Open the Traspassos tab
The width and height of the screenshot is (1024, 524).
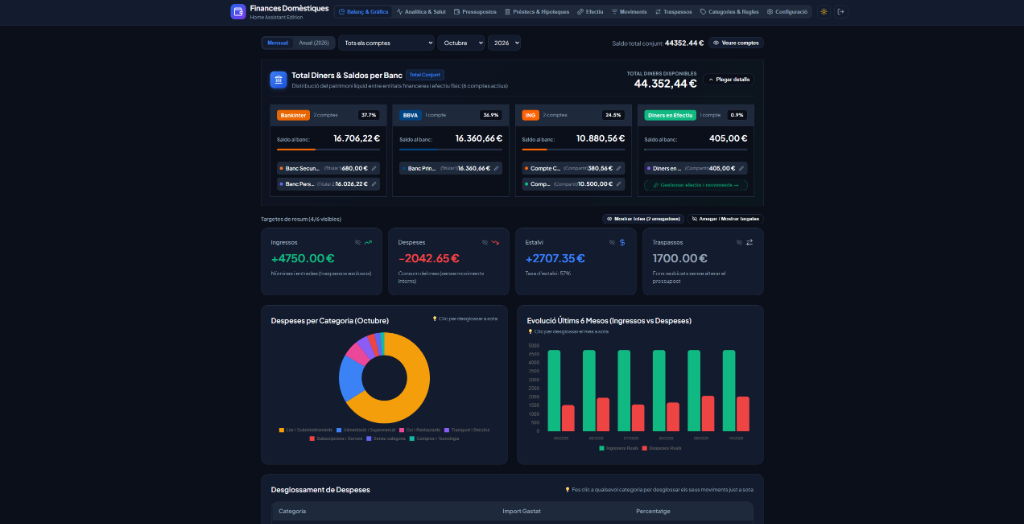pos(673,12)
